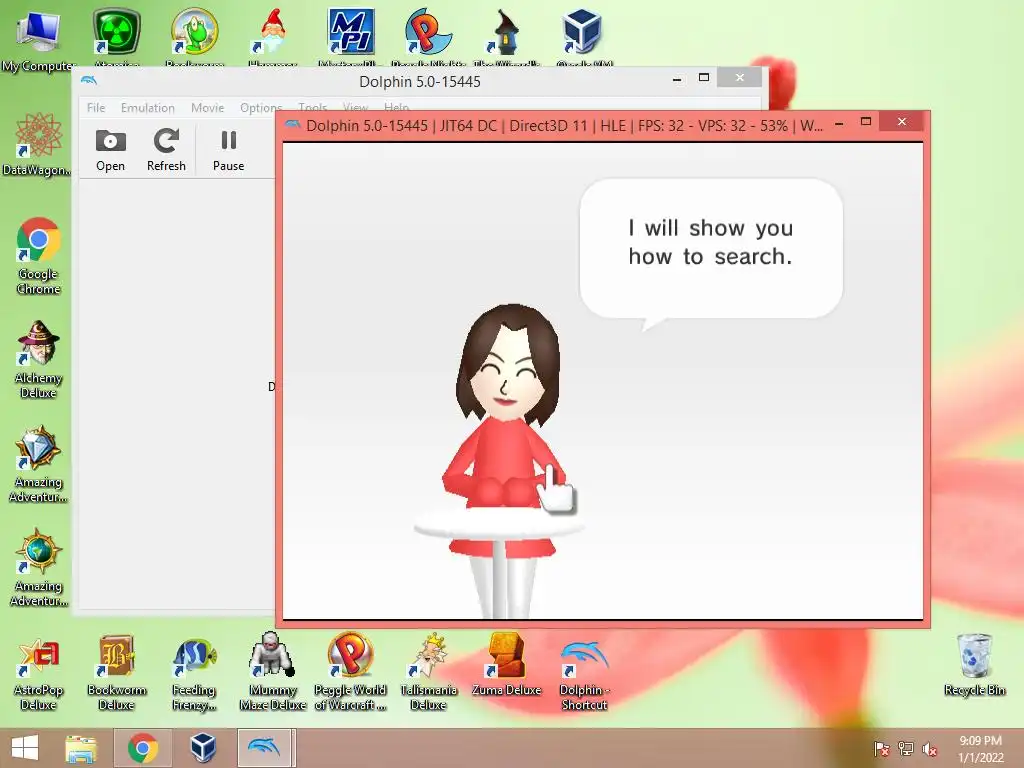Screen dimensions: 1024x768
Task: Maximize the main Dolphin 5.0-15445 window
Action: 703,78
